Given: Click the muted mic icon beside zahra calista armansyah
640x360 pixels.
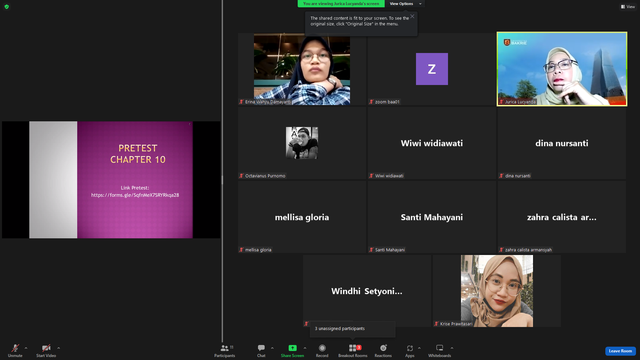Looking at the screenshot, I should (x=501, y=250).
